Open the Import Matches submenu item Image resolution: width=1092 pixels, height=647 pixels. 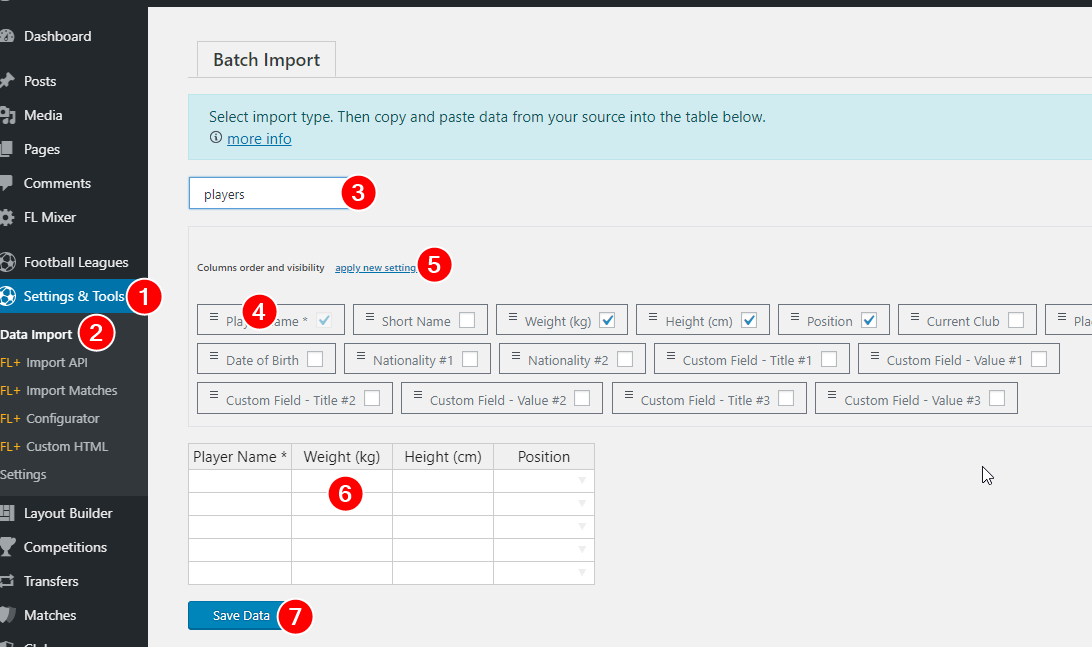(58, 390)
